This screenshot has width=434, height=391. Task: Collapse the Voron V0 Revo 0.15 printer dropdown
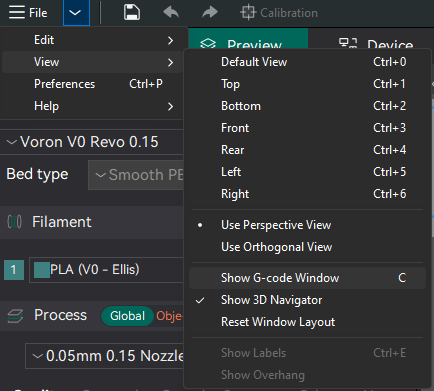point(92,142)
